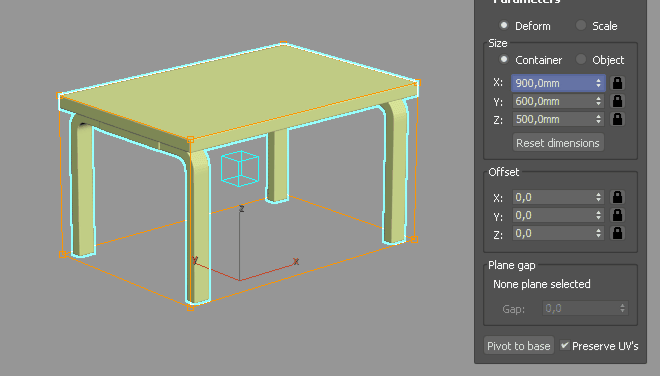Click the X axis label of the gizmo
This screenshot has width=660, height=376.
pos(296,261)
